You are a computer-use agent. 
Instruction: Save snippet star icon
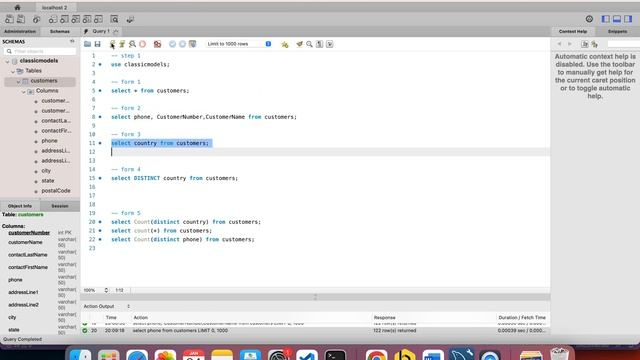tap(285, 44)
